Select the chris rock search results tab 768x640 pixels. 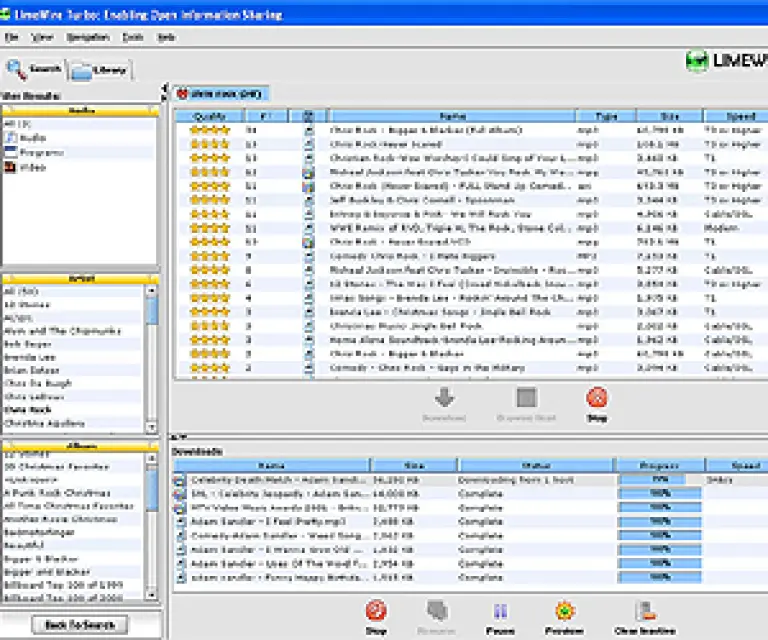pyautogui.click(x=221, y=94)
